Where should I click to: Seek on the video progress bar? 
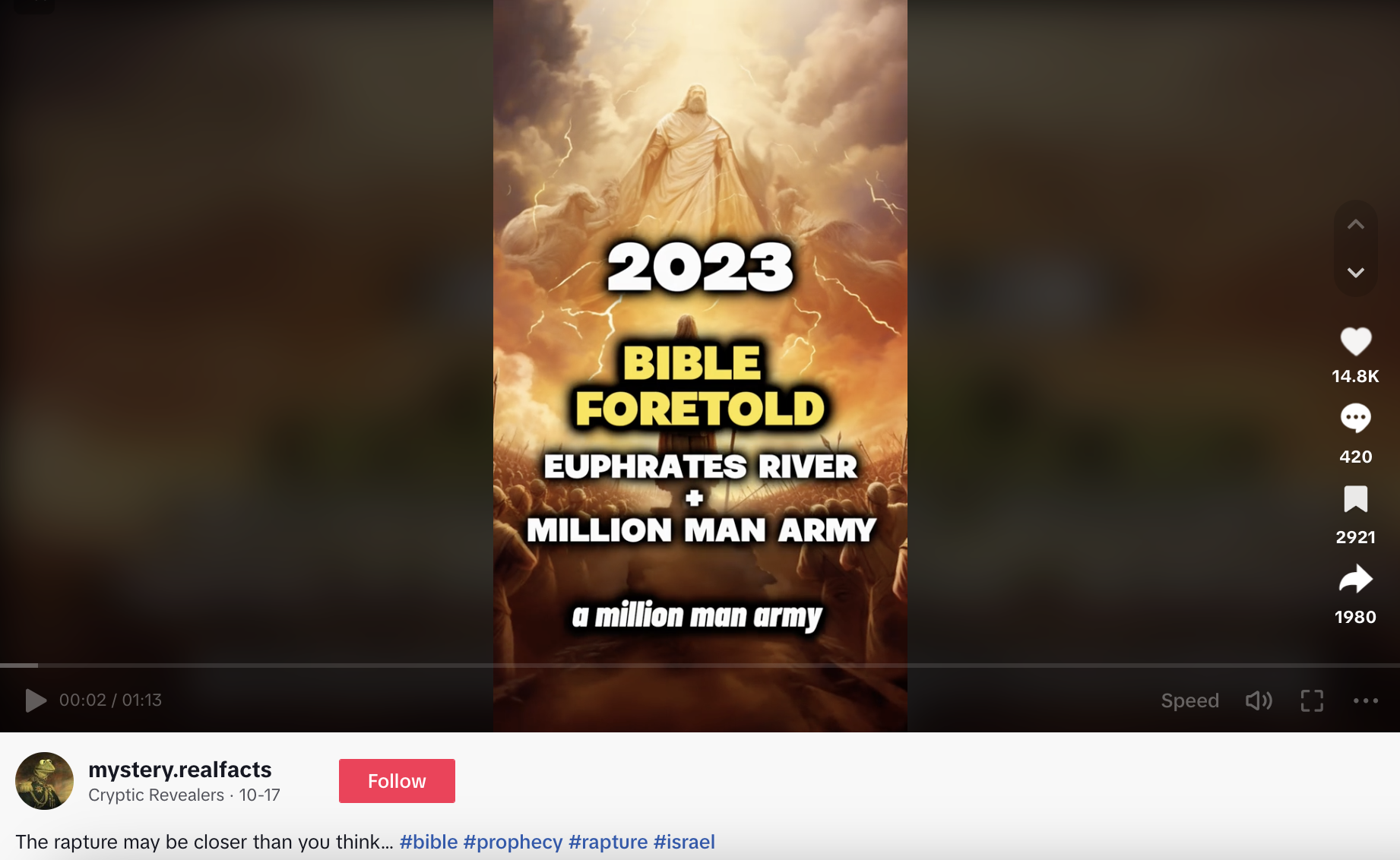(x=700, y=666)
